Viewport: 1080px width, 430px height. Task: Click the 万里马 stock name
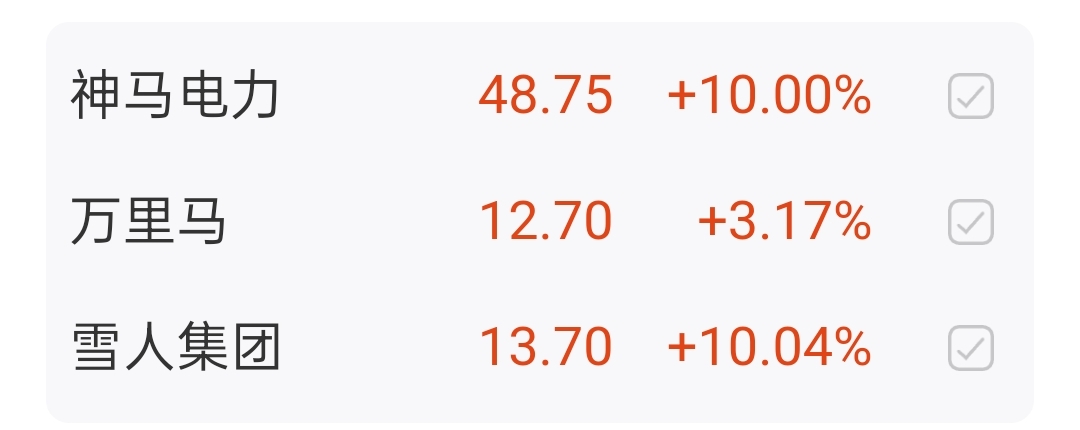(x=149, y=222)
